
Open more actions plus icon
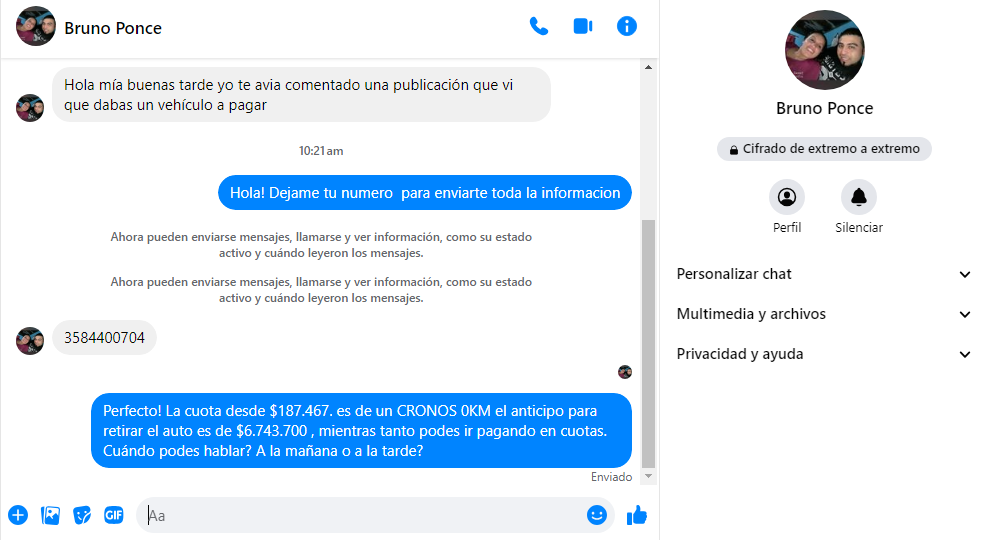tap(18, 515)
